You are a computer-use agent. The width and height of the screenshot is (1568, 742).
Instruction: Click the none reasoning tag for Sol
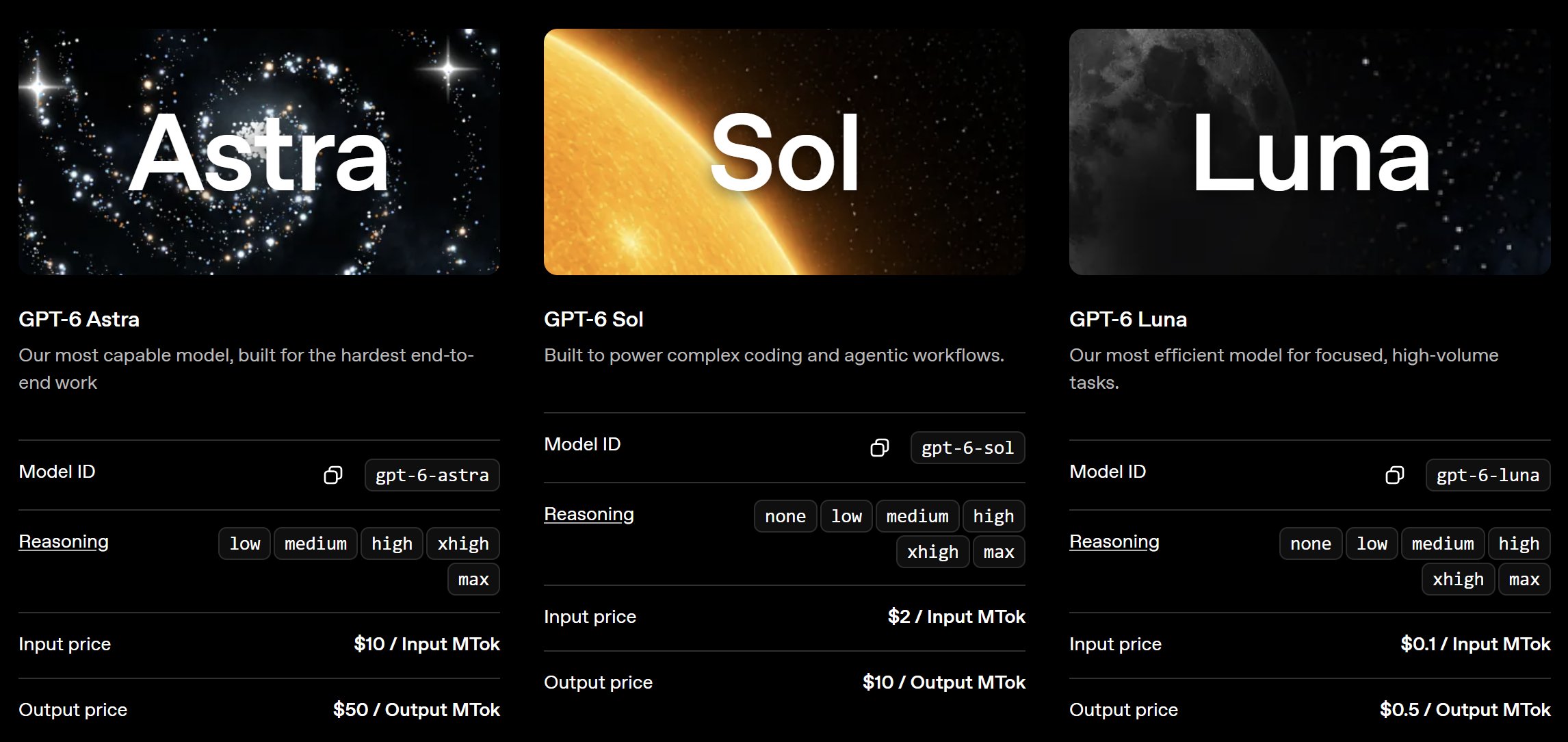785,516
